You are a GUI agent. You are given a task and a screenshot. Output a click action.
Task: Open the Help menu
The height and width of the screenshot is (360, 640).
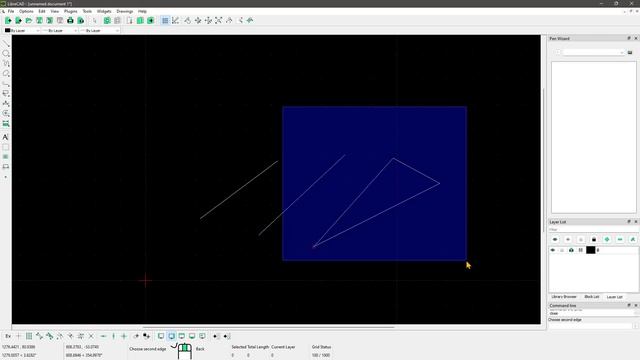142,11
